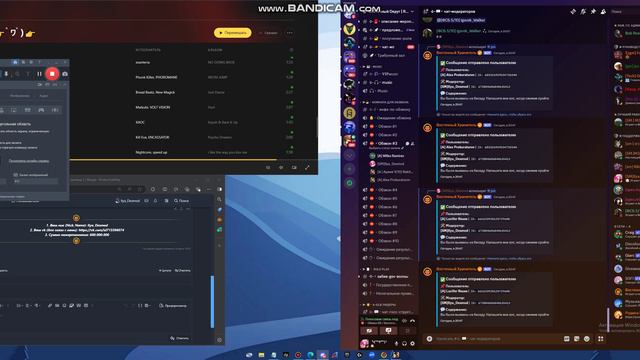Viewport: 640px width, 360px height.
Task: Open the three-dot more menu in music player
Action: (289, 33)
